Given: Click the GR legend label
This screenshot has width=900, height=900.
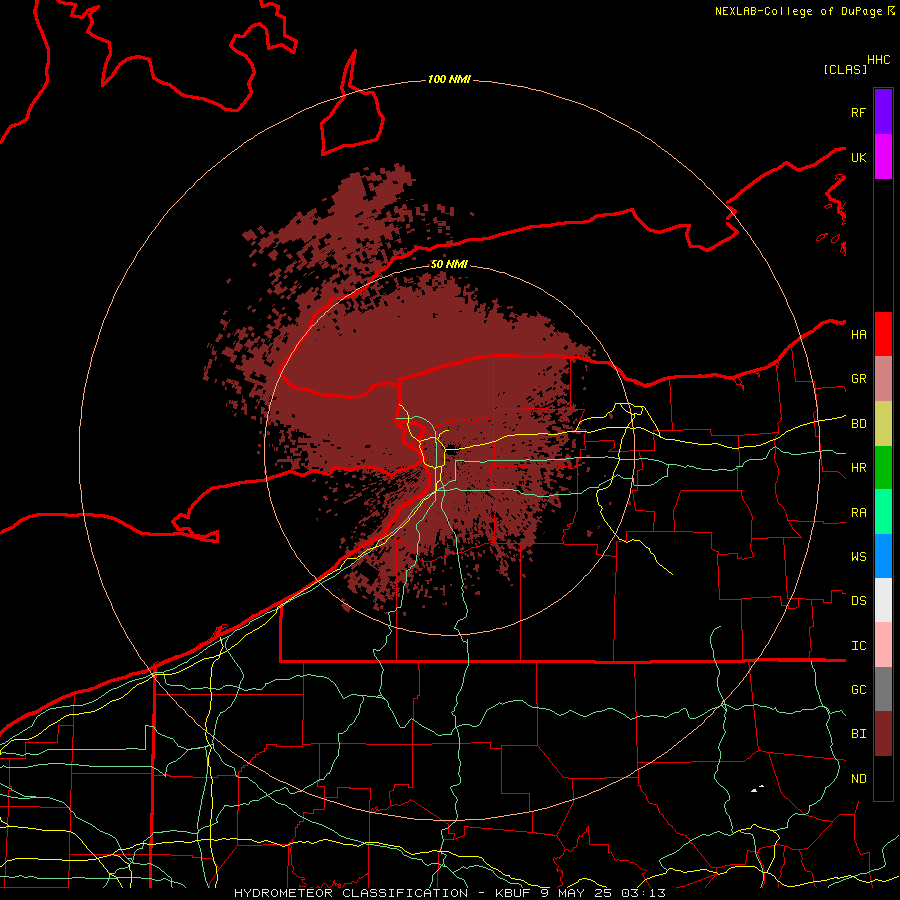Looking at the screenshot, I should (859, 379).
